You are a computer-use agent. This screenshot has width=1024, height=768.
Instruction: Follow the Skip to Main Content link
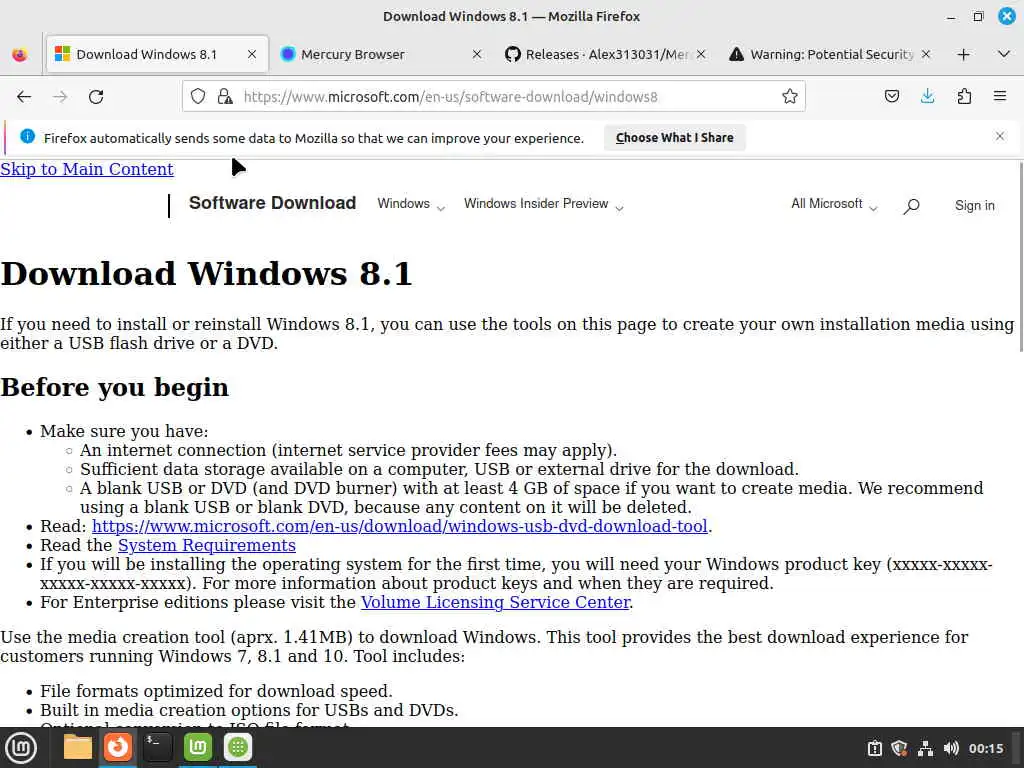[87, 169]
